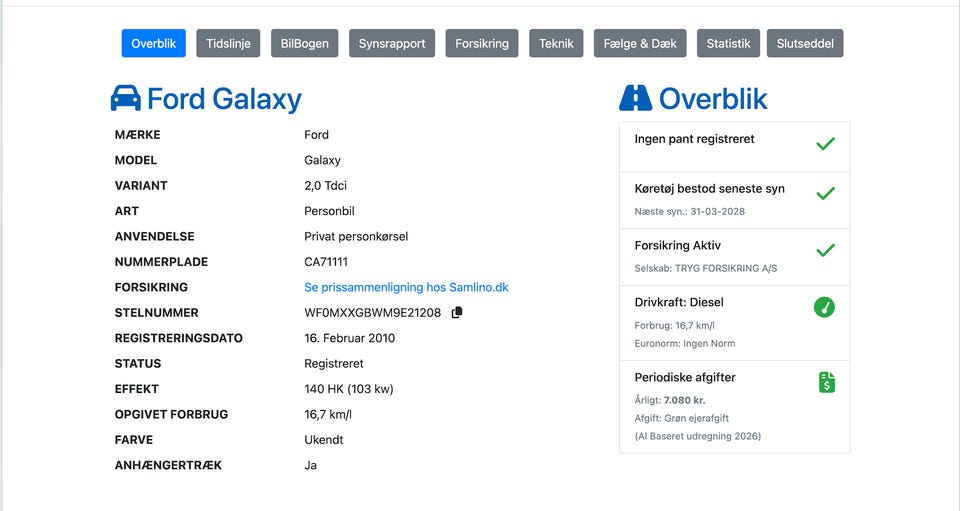Select the number plate CA71111
This screenshot has width=960, height=511.
tap(326, 262)
